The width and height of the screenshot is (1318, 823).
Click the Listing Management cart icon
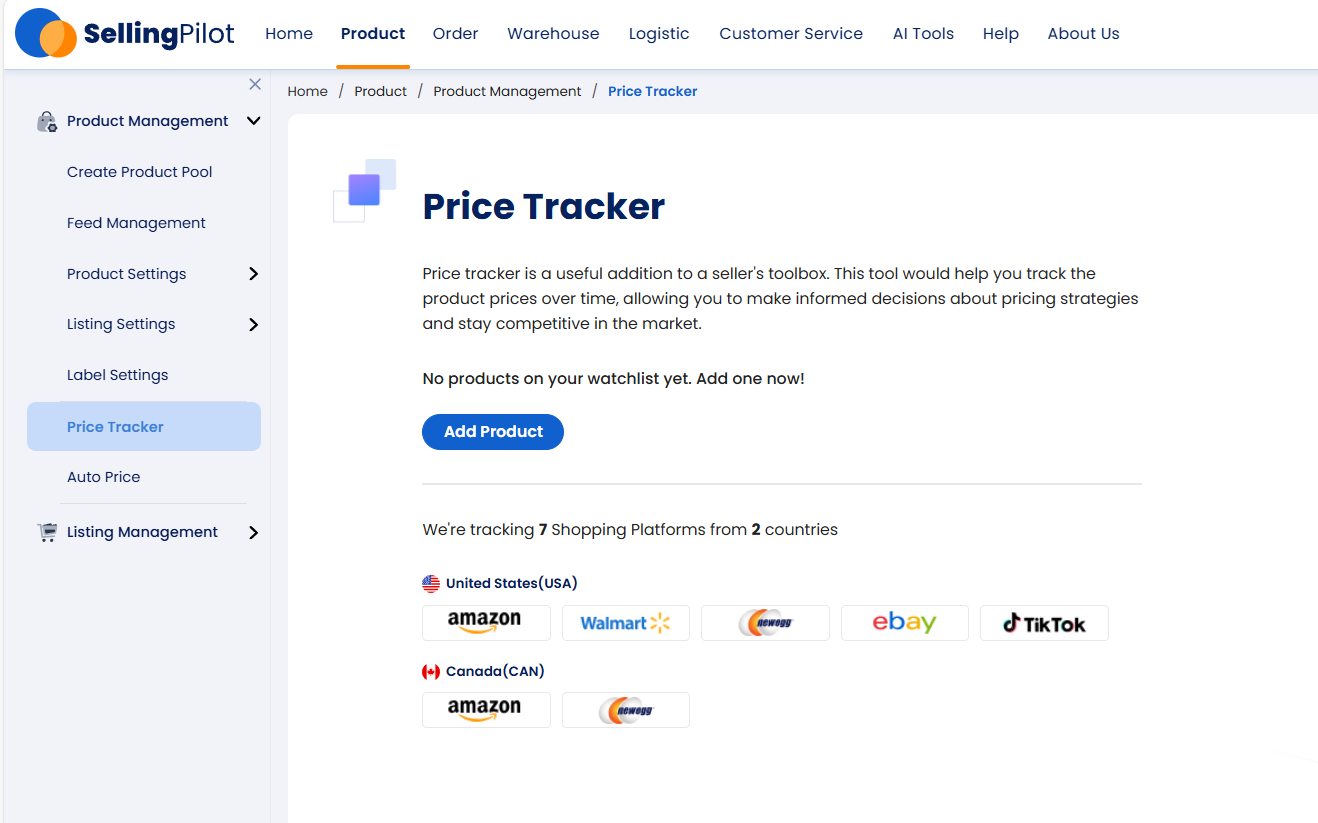[47, 532]
